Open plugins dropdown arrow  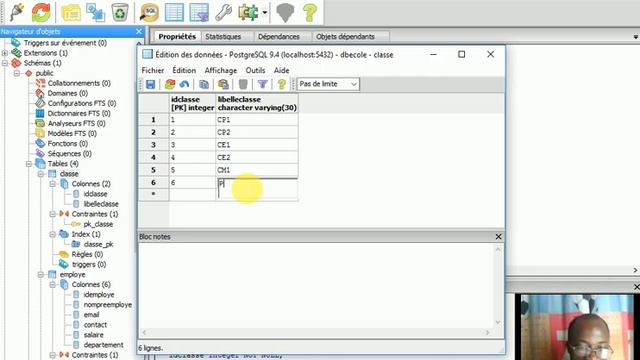[264, 13]
